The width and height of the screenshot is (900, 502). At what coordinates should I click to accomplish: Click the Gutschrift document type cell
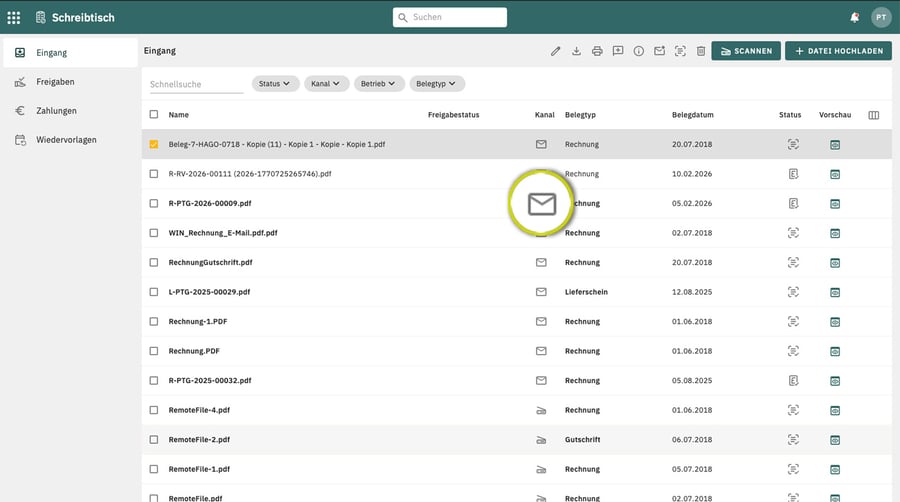(x=583, y=439)
